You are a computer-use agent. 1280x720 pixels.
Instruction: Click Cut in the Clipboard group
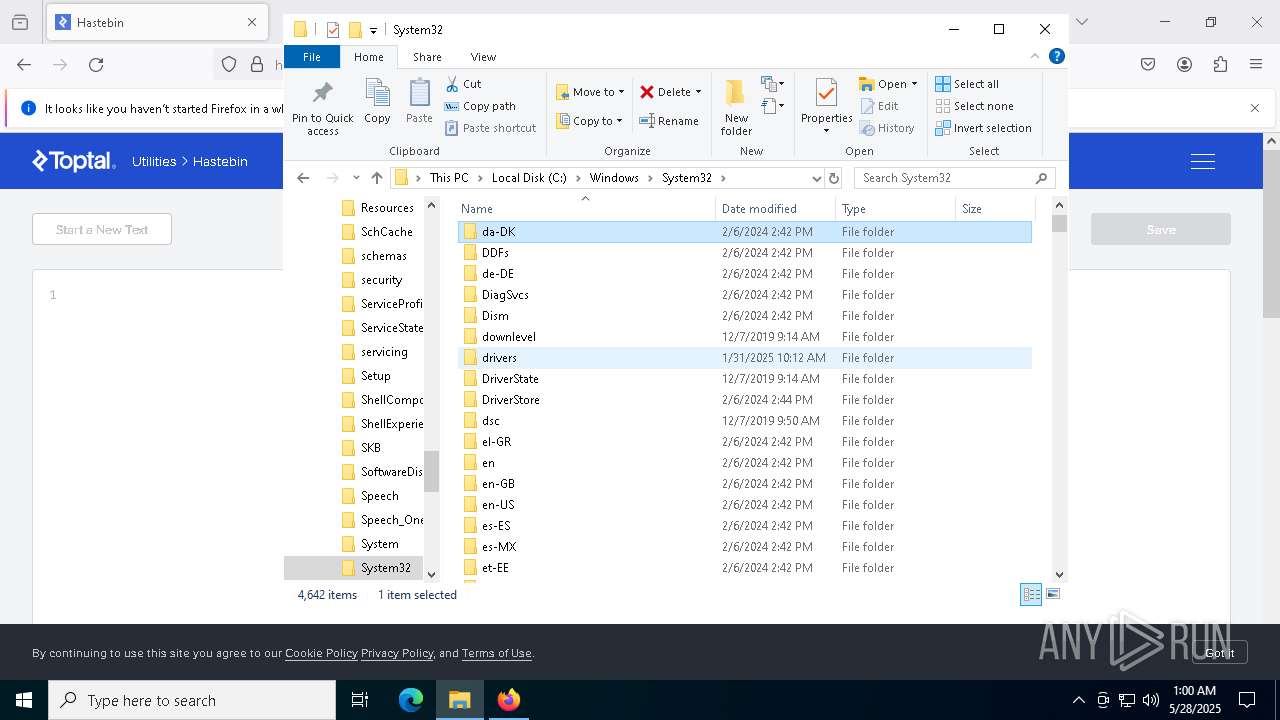tap(463, 84)
